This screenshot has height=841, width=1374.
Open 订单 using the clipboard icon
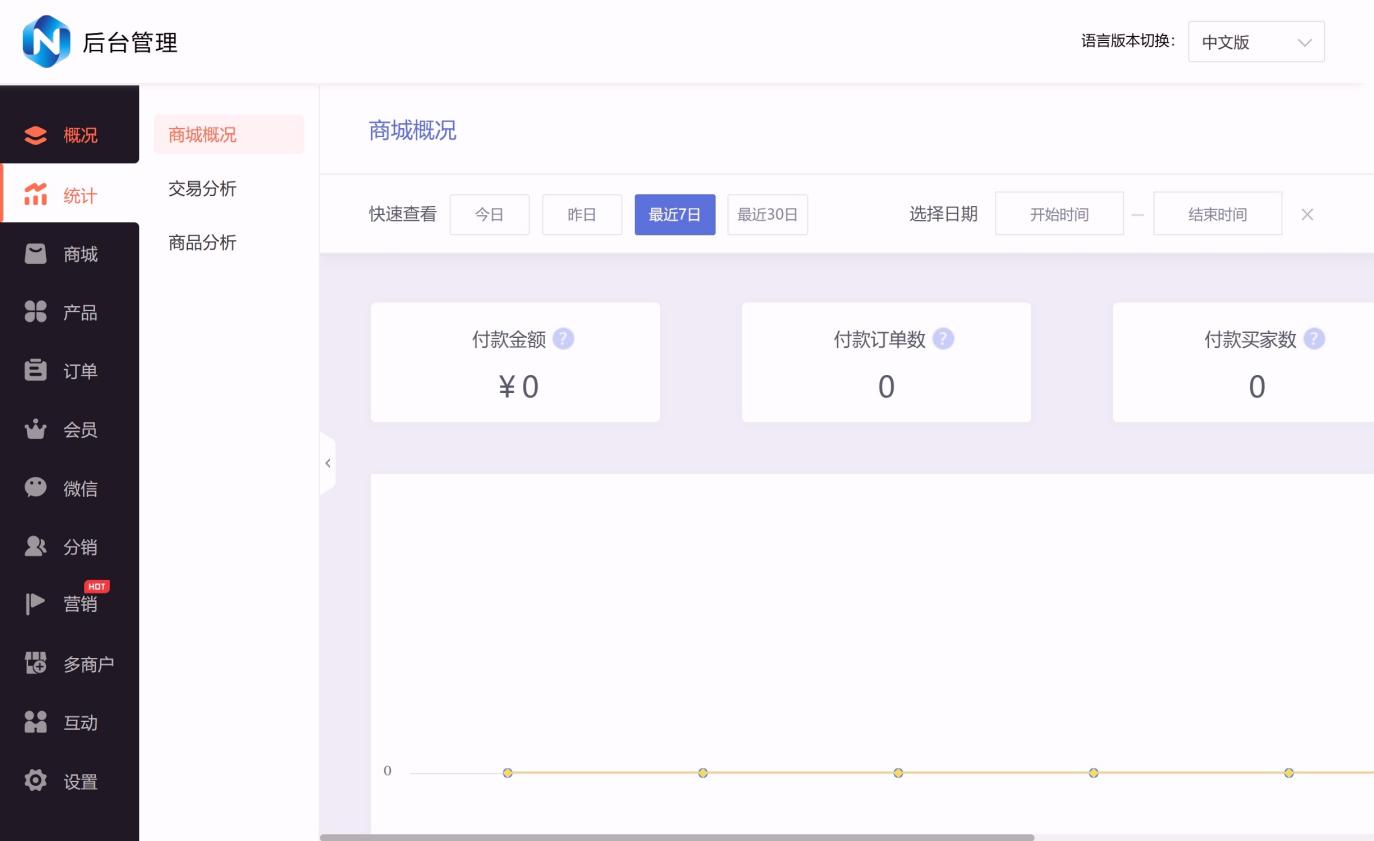[36, 371]
